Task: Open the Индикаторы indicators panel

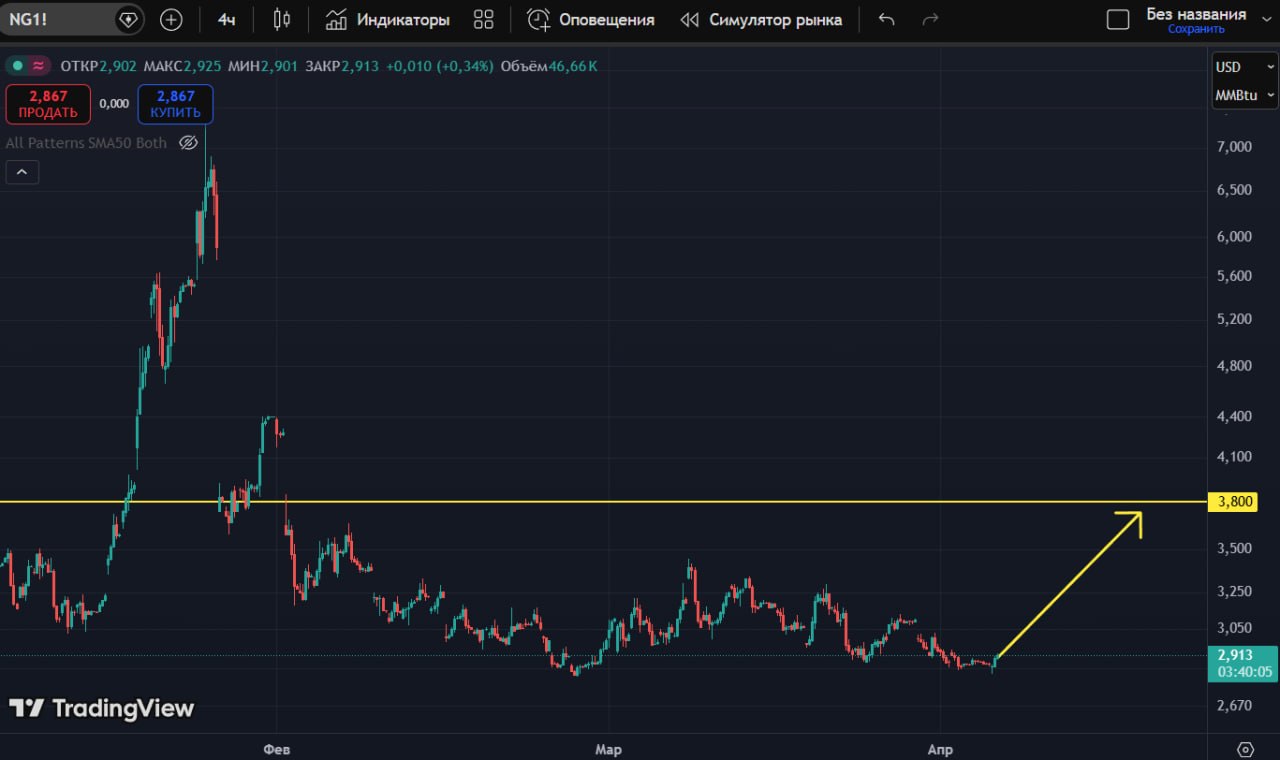Action: click(388, 19)
